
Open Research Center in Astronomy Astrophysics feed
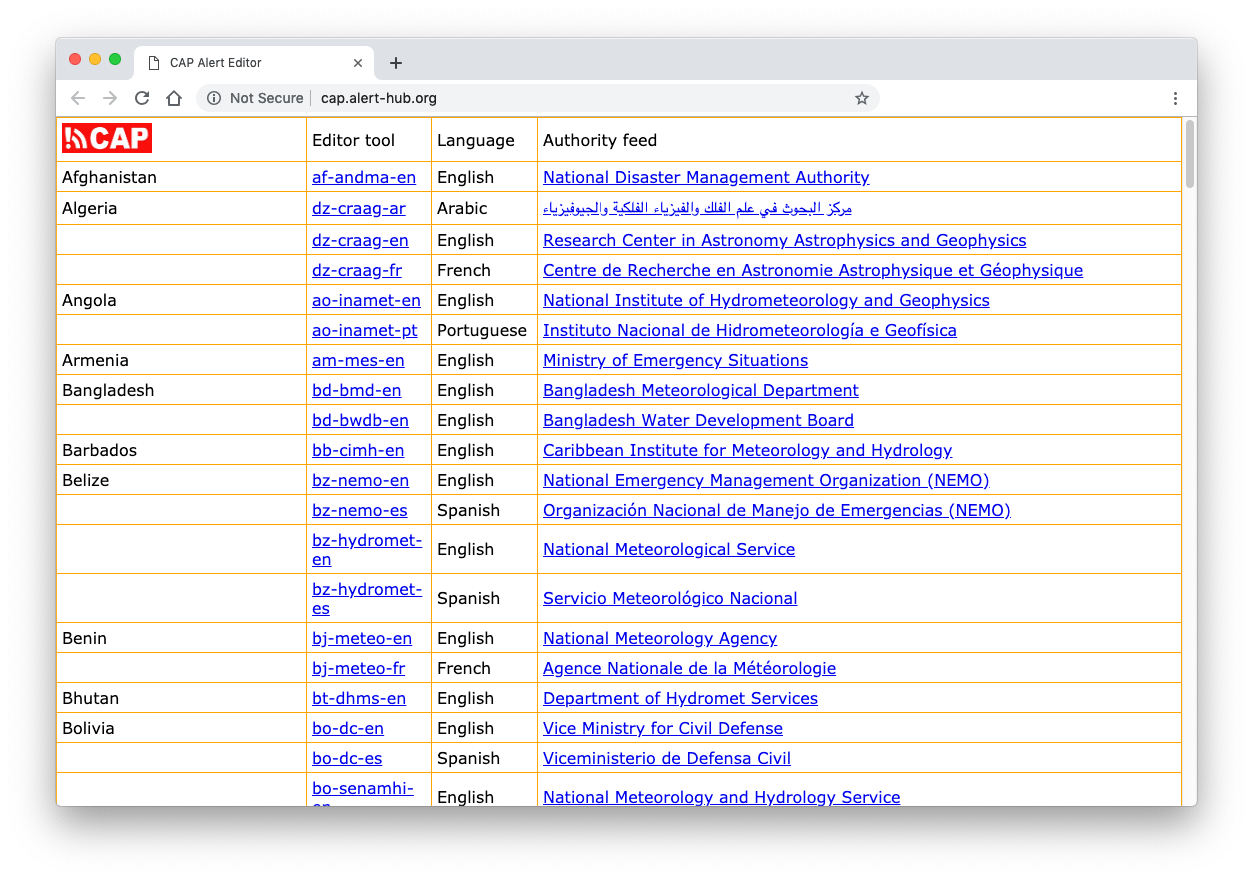coord(785,240)
